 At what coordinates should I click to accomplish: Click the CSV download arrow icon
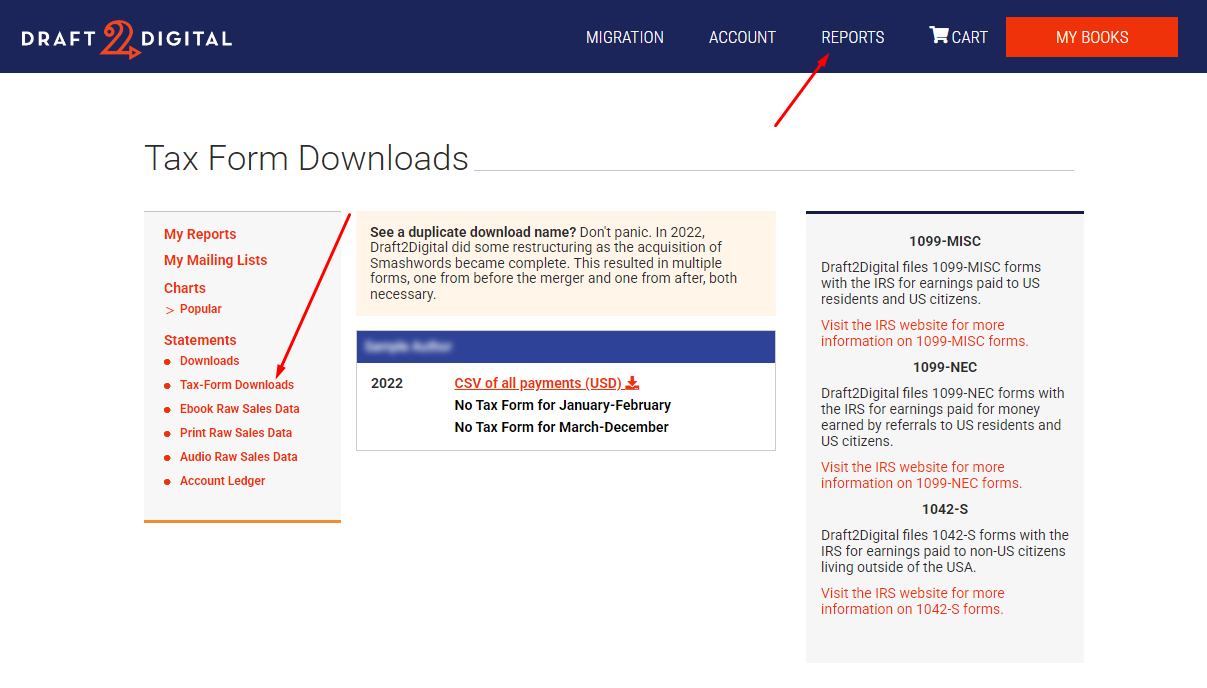[x=632, y=383]
